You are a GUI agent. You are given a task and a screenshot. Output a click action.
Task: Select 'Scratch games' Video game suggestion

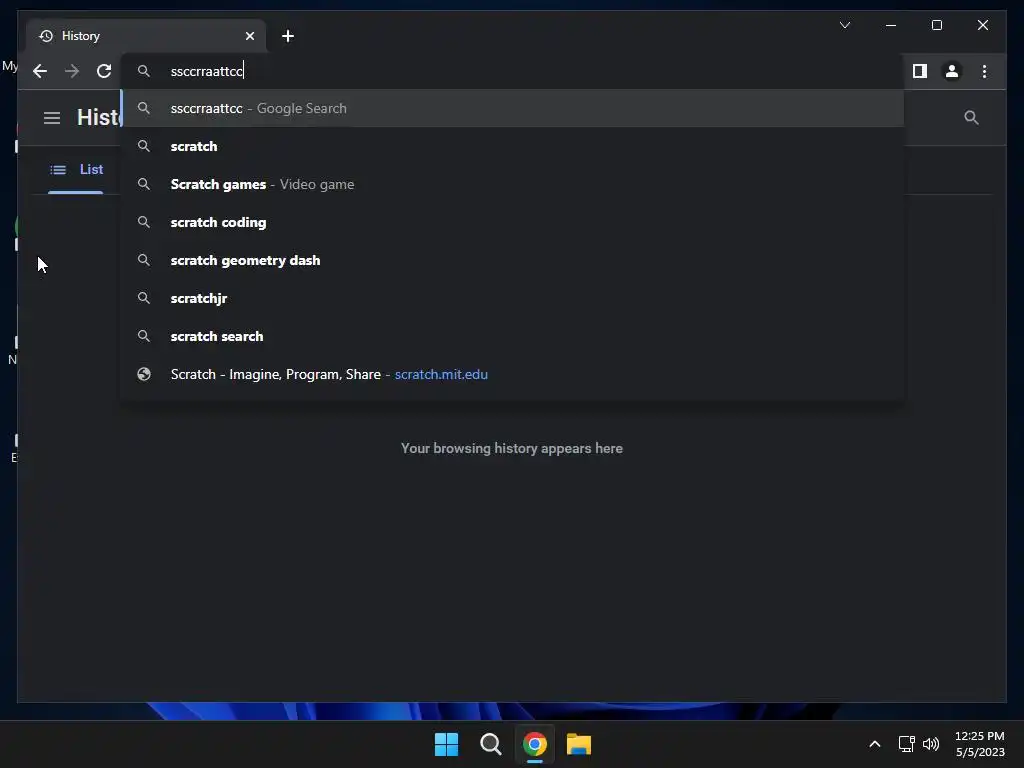pyautogui.click(x=513, y=184)
